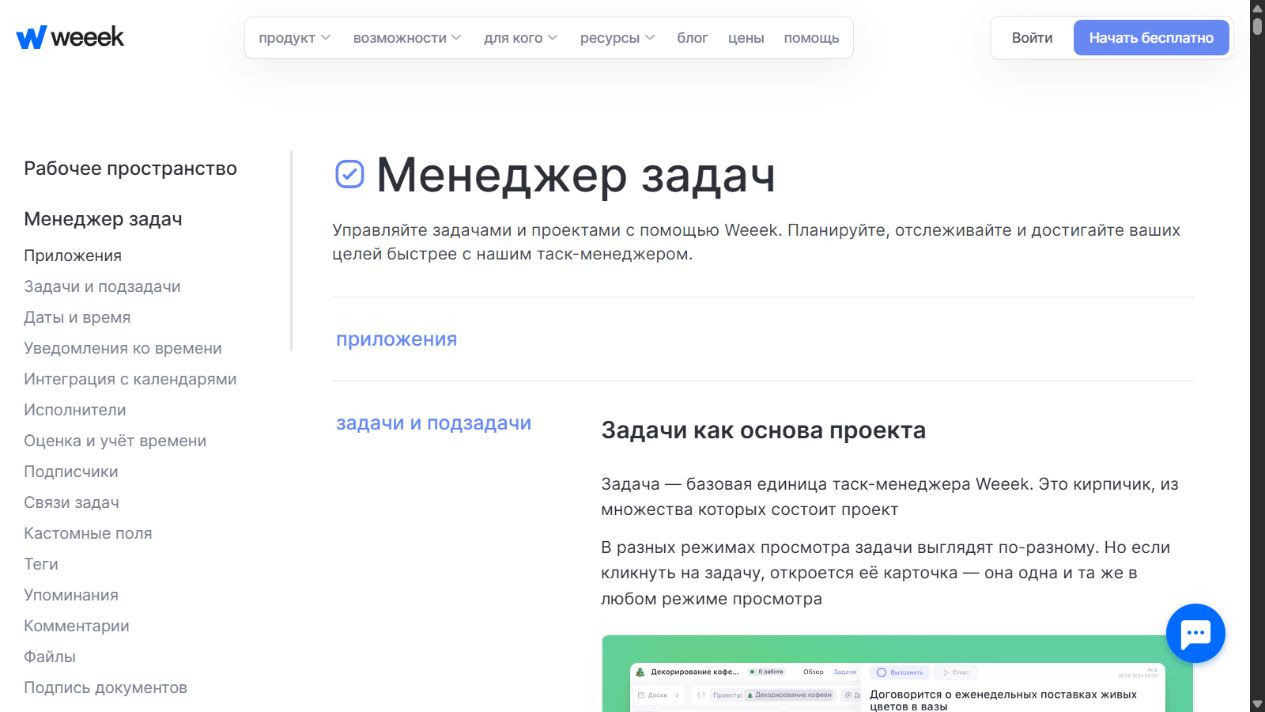The image size is (1265, 712).
Task: Select Рабочее пространство in the sidebar
Action: (x=130, y=168)
